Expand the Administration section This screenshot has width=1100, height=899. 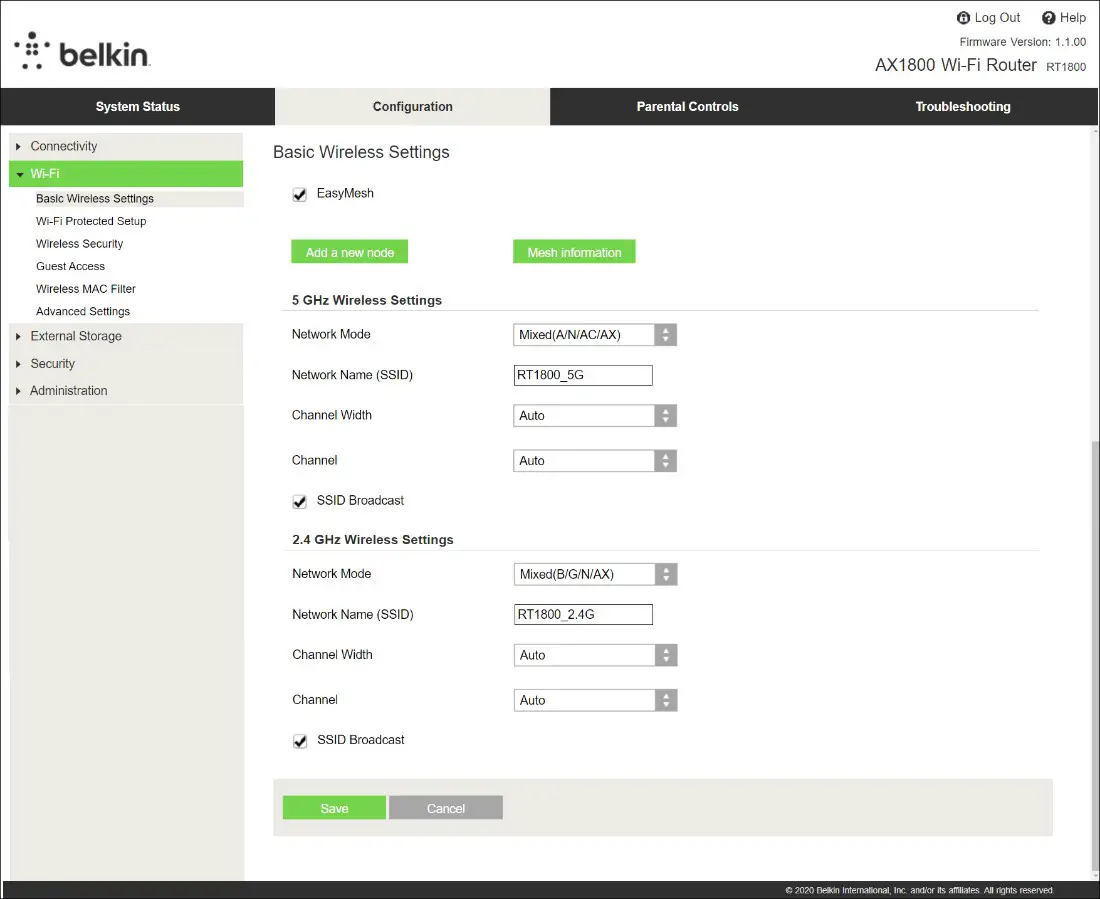click(126, 390)
